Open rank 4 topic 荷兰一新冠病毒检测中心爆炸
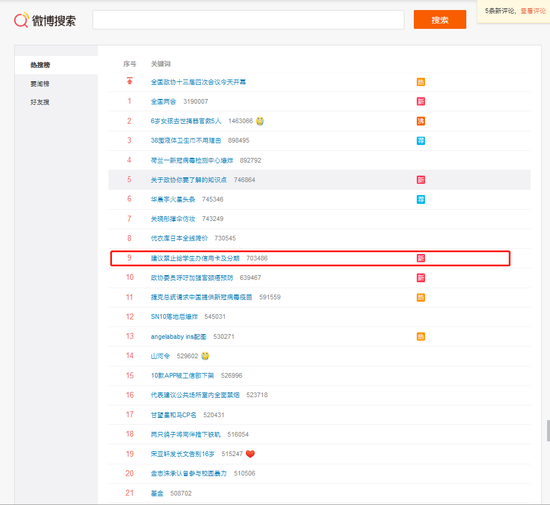550x505 pixels. coord(192,161)
